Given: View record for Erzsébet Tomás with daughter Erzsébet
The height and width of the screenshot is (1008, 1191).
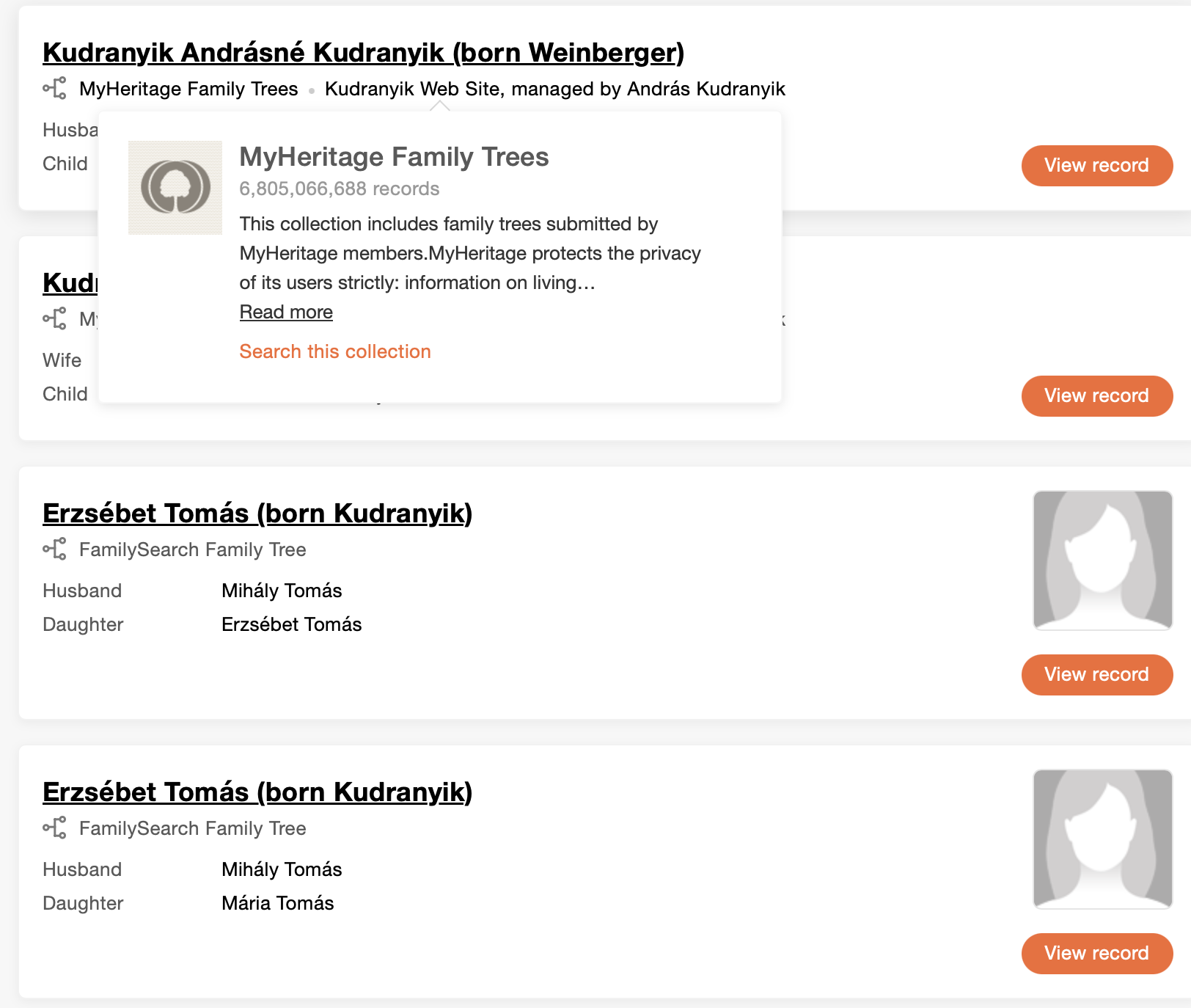Looking at the screenshot, I should [1096, 675].
